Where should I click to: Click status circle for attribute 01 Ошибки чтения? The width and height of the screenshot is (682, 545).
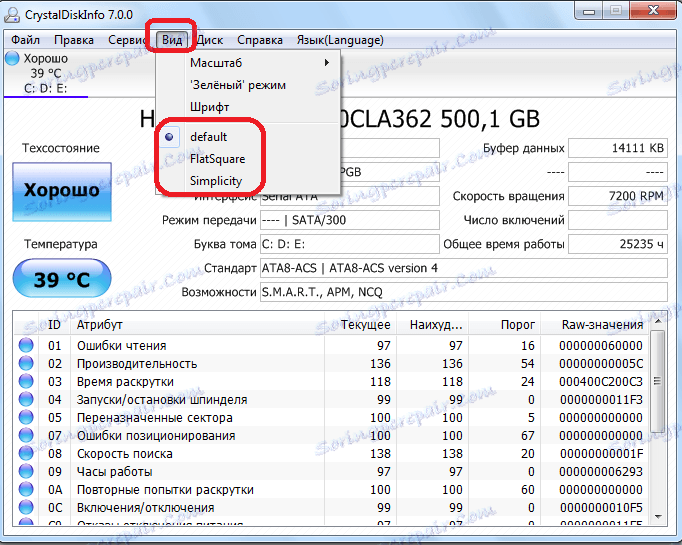click(x=26, y=345)
